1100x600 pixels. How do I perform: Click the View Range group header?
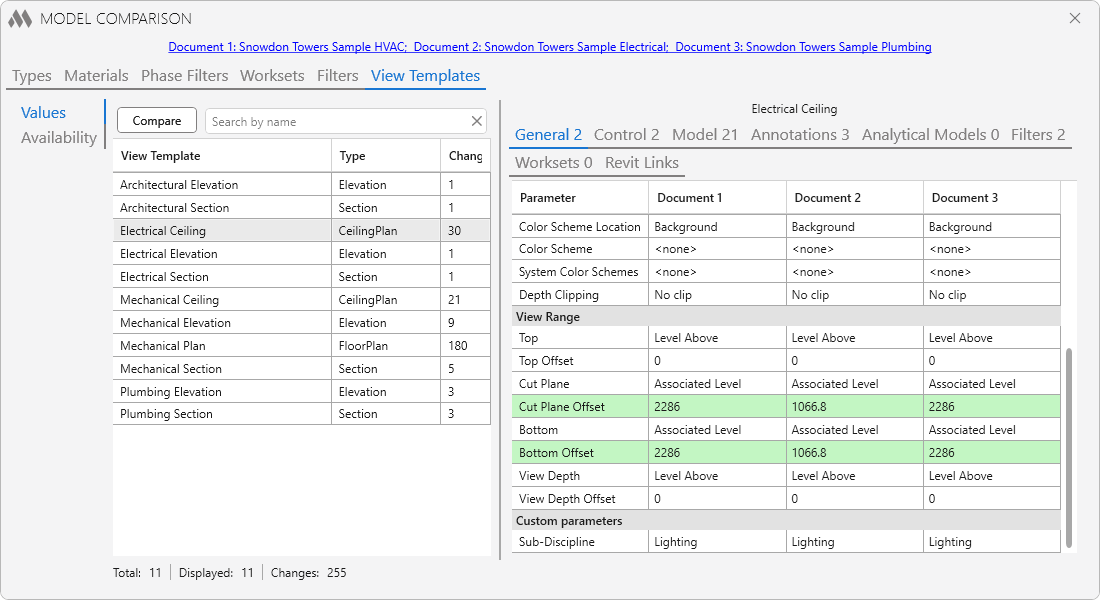point(786,316)
